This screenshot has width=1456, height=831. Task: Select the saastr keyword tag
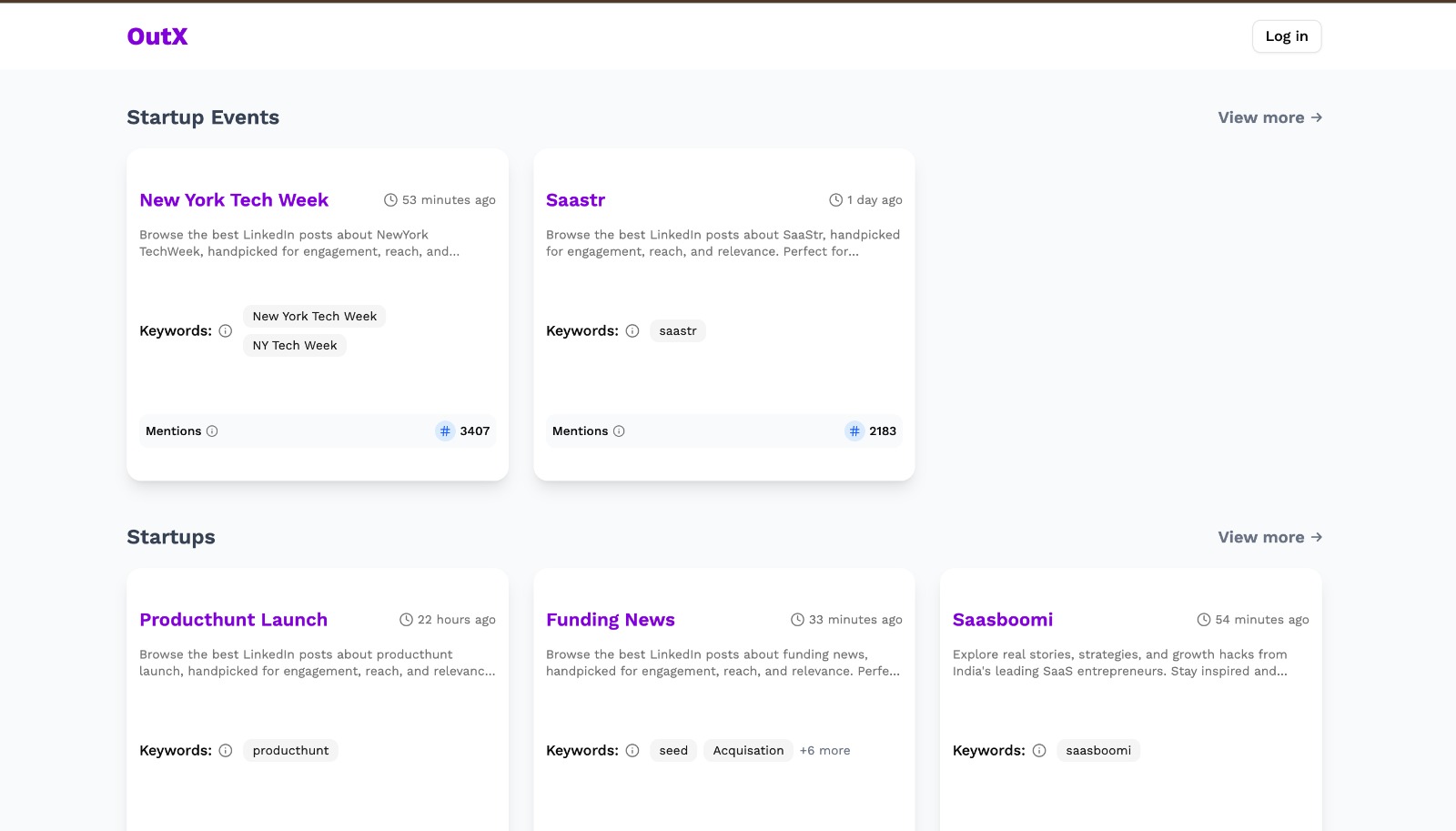point(677,330)
